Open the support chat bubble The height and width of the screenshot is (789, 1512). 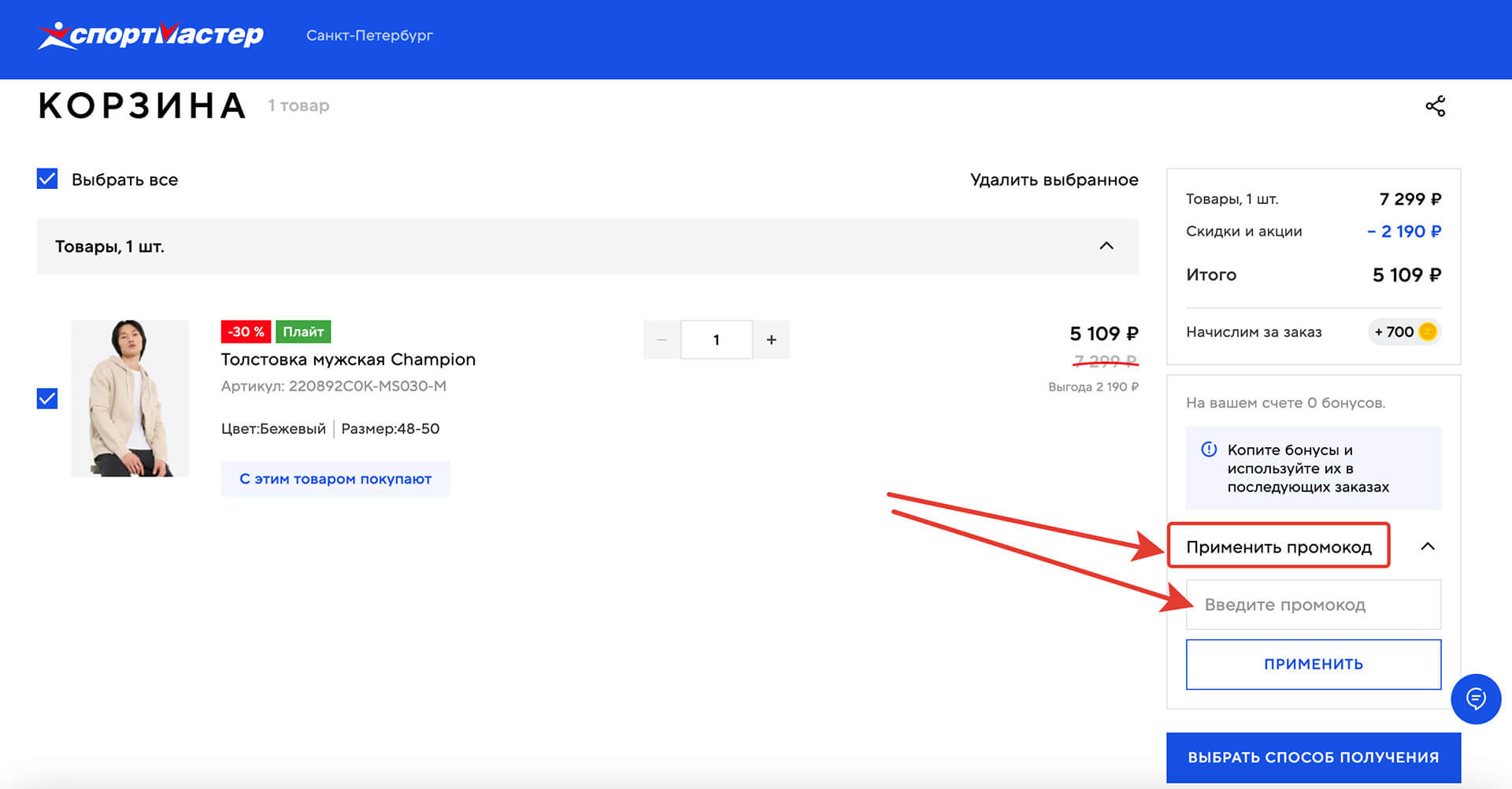pyautogui.click(x=1476, y=698)
